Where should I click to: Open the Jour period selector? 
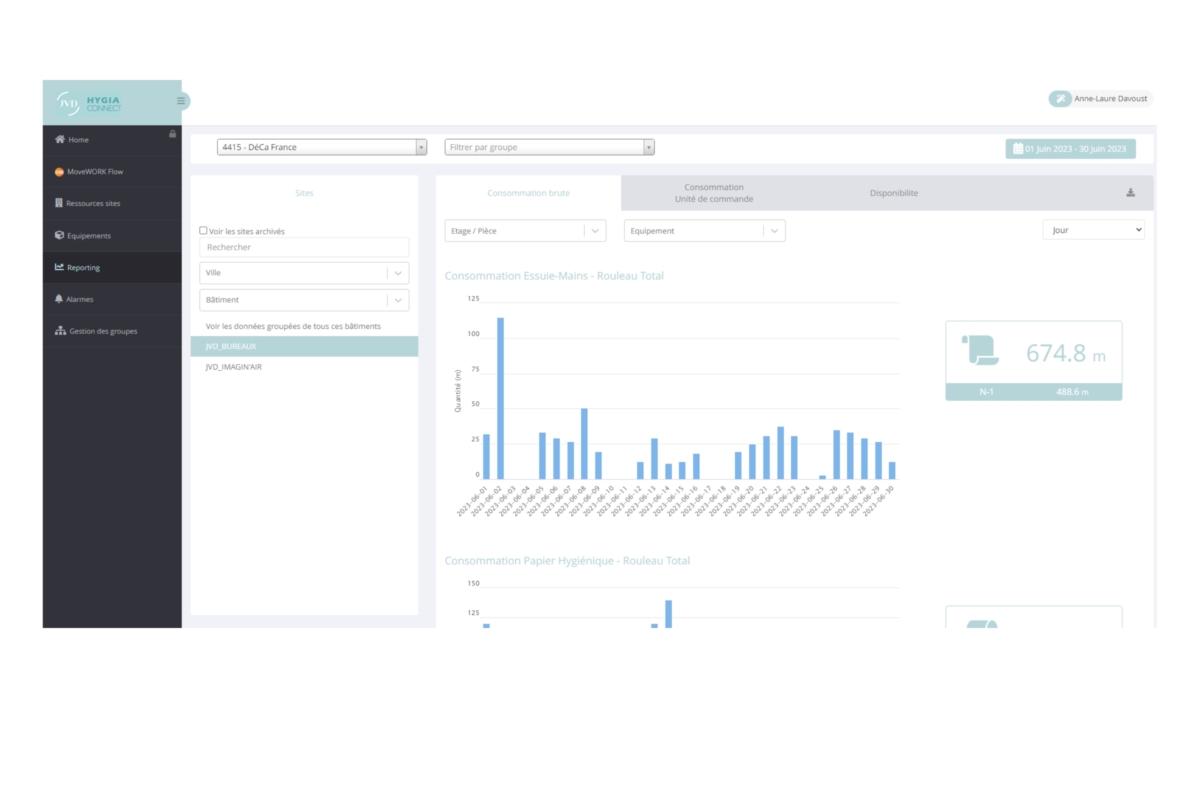coord(1093,230)
